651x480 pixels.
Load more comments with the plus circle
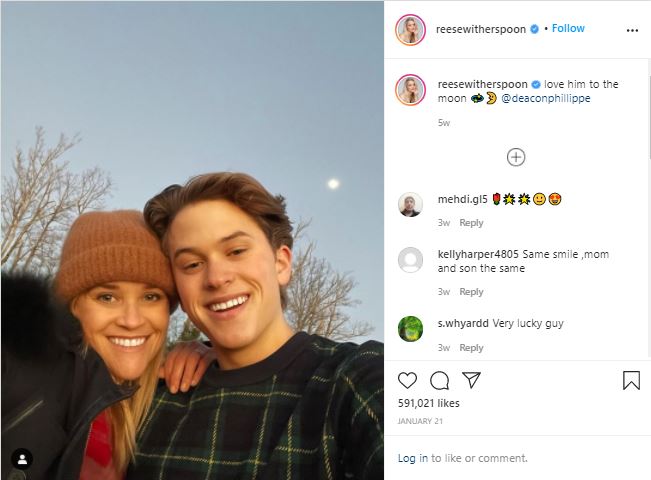(516, 157)
